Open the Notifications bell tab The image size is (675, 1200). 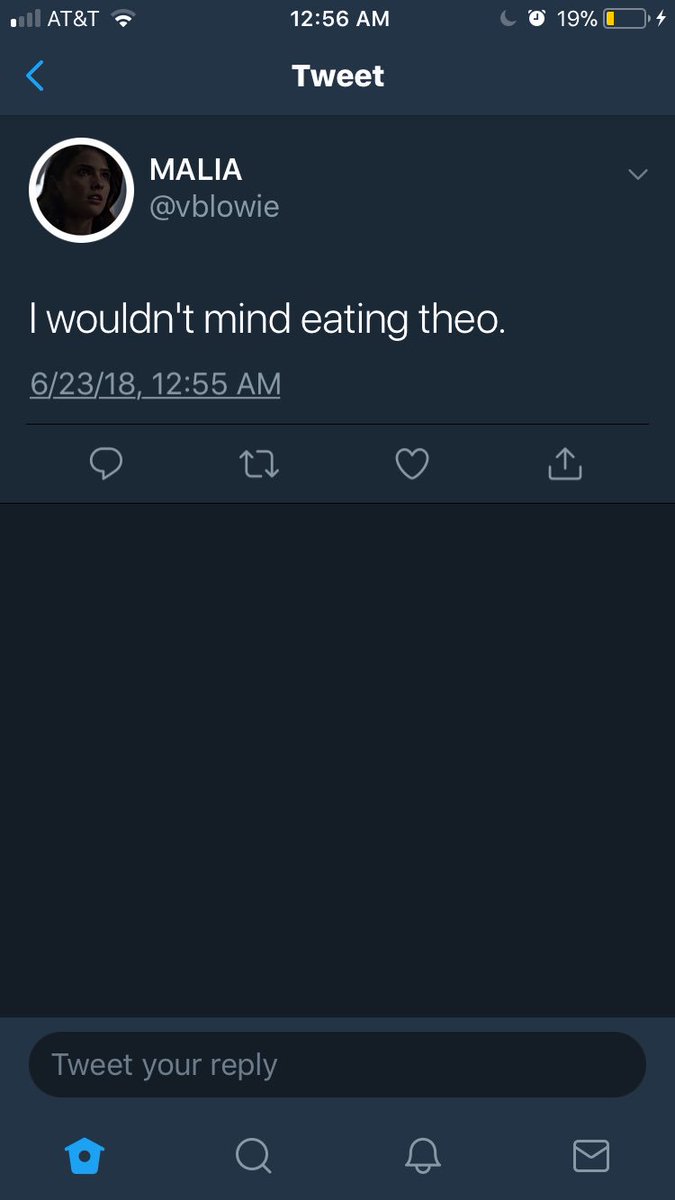click(422, 1156)
